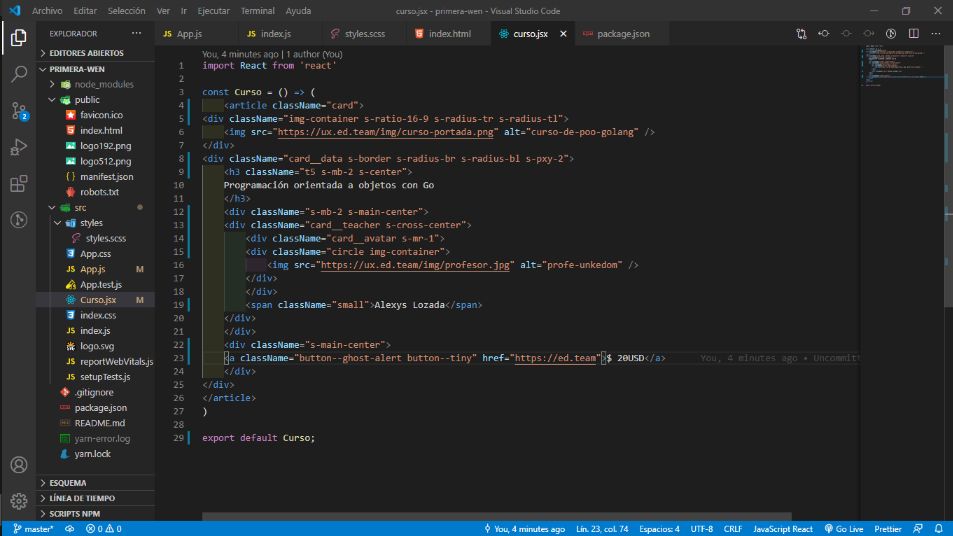Open editor More Actions ellipsis

click(x=936, y=34)
